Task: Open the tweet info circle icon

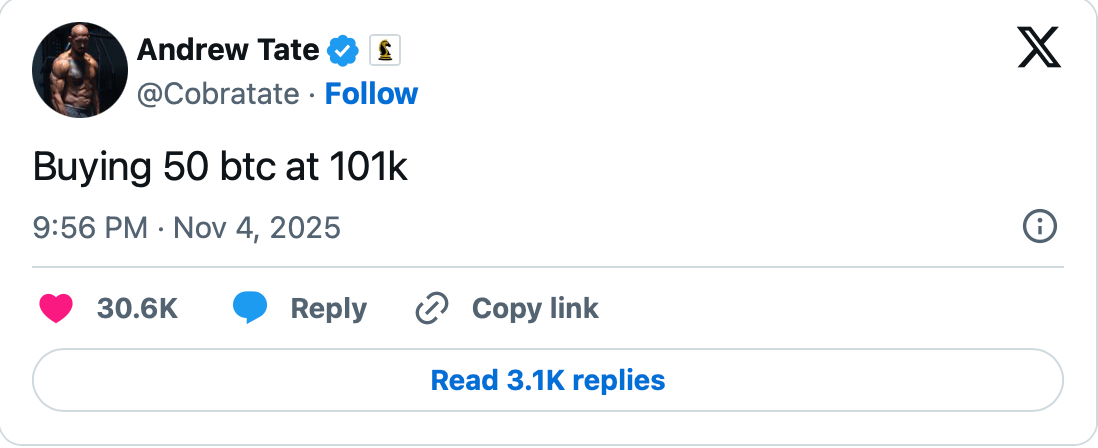Action: click(x=1040, y=228)
